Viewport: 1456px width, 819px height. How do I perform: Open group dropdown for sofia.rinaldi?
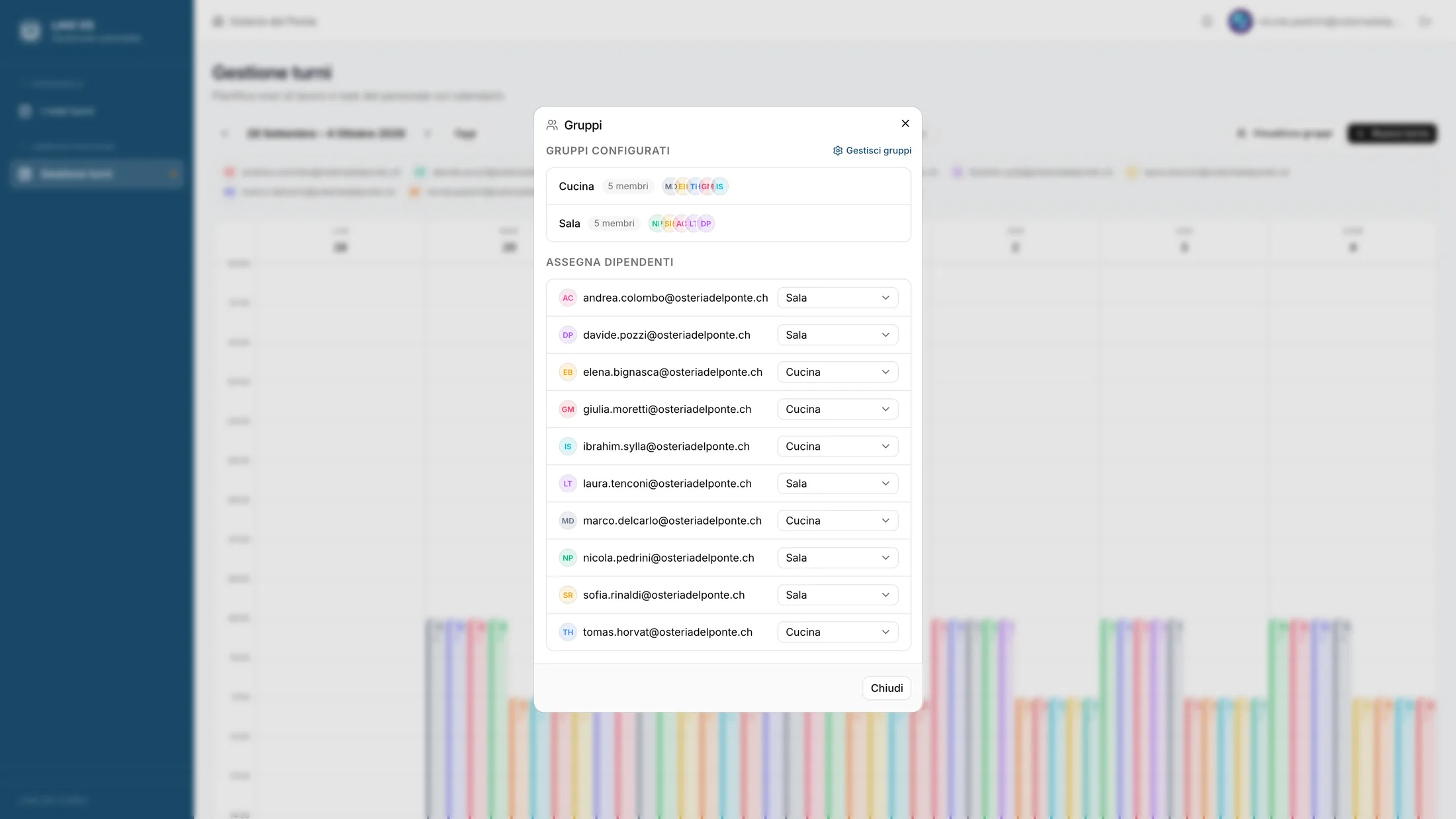point(837,595)
